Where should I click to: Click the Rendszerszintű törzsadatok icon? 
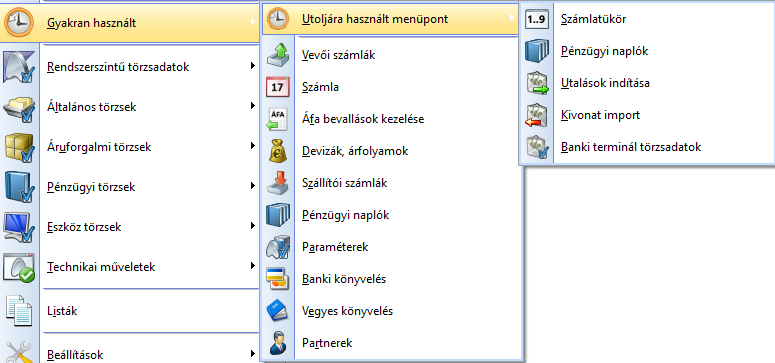pyautogui.click(x=19, y=67)
